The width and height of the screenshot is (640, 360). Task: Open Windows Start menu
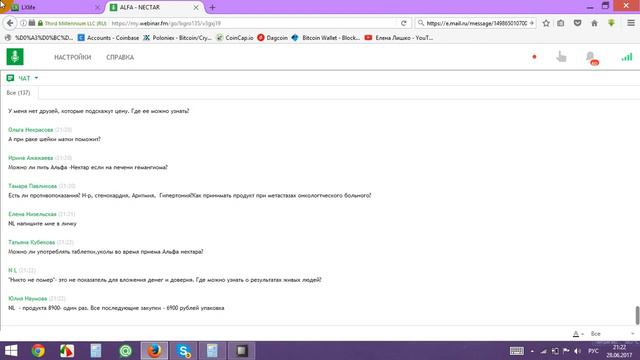[x=11, y=351]
